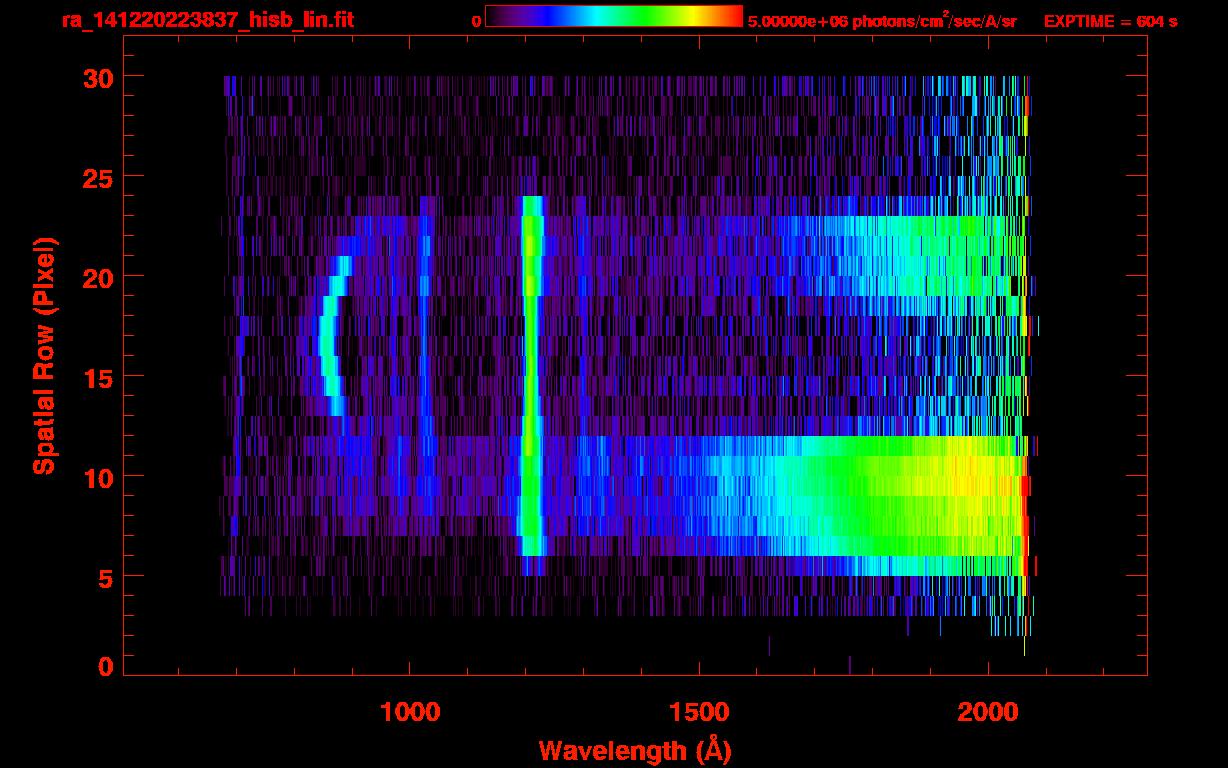Click the colorbar maximum 5.00000e+06 photons label
The image size is (1228, 768).
(x=882, y=21)
